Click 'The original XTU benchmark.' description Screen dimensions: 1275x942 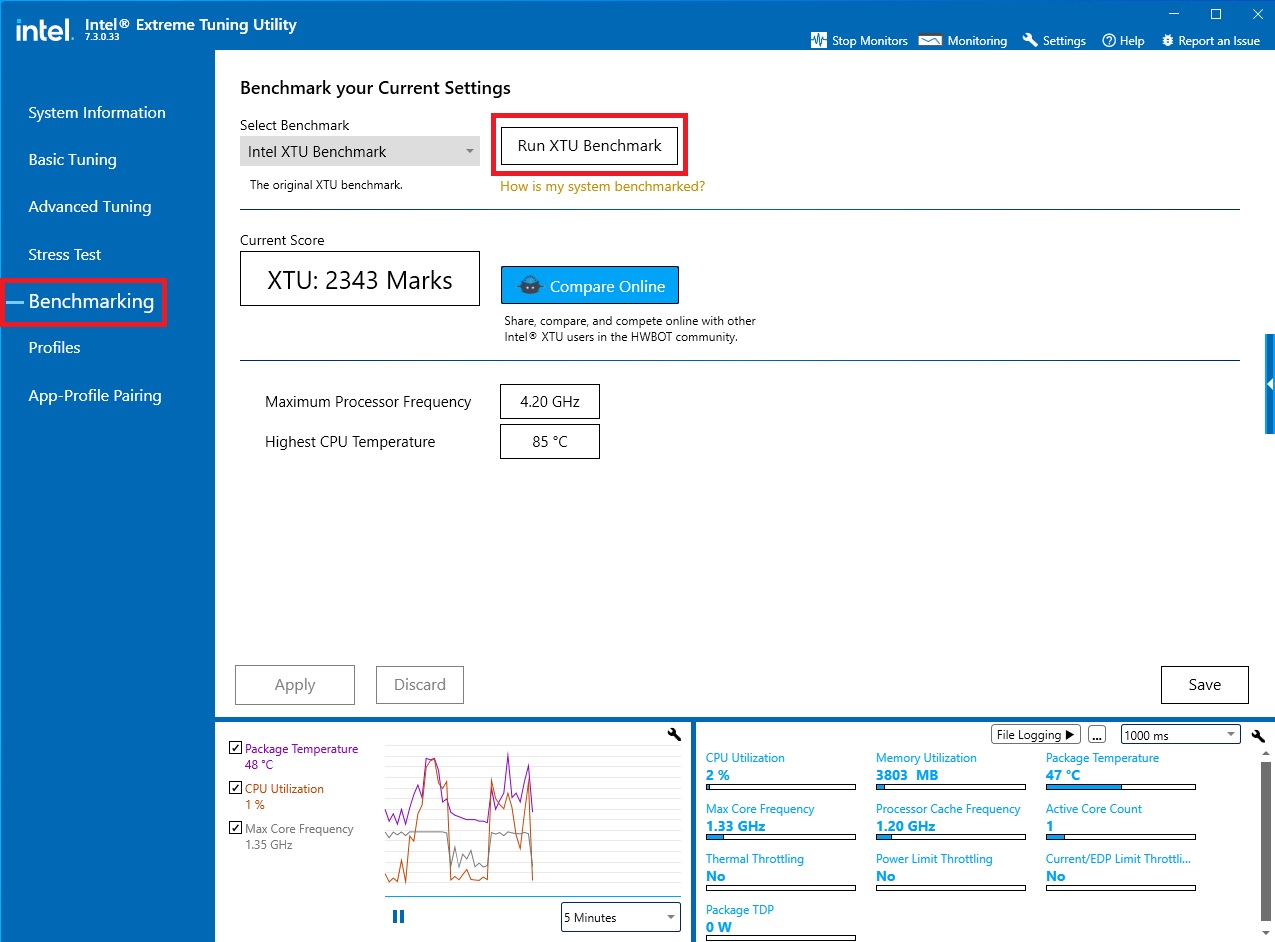point(326,185)
